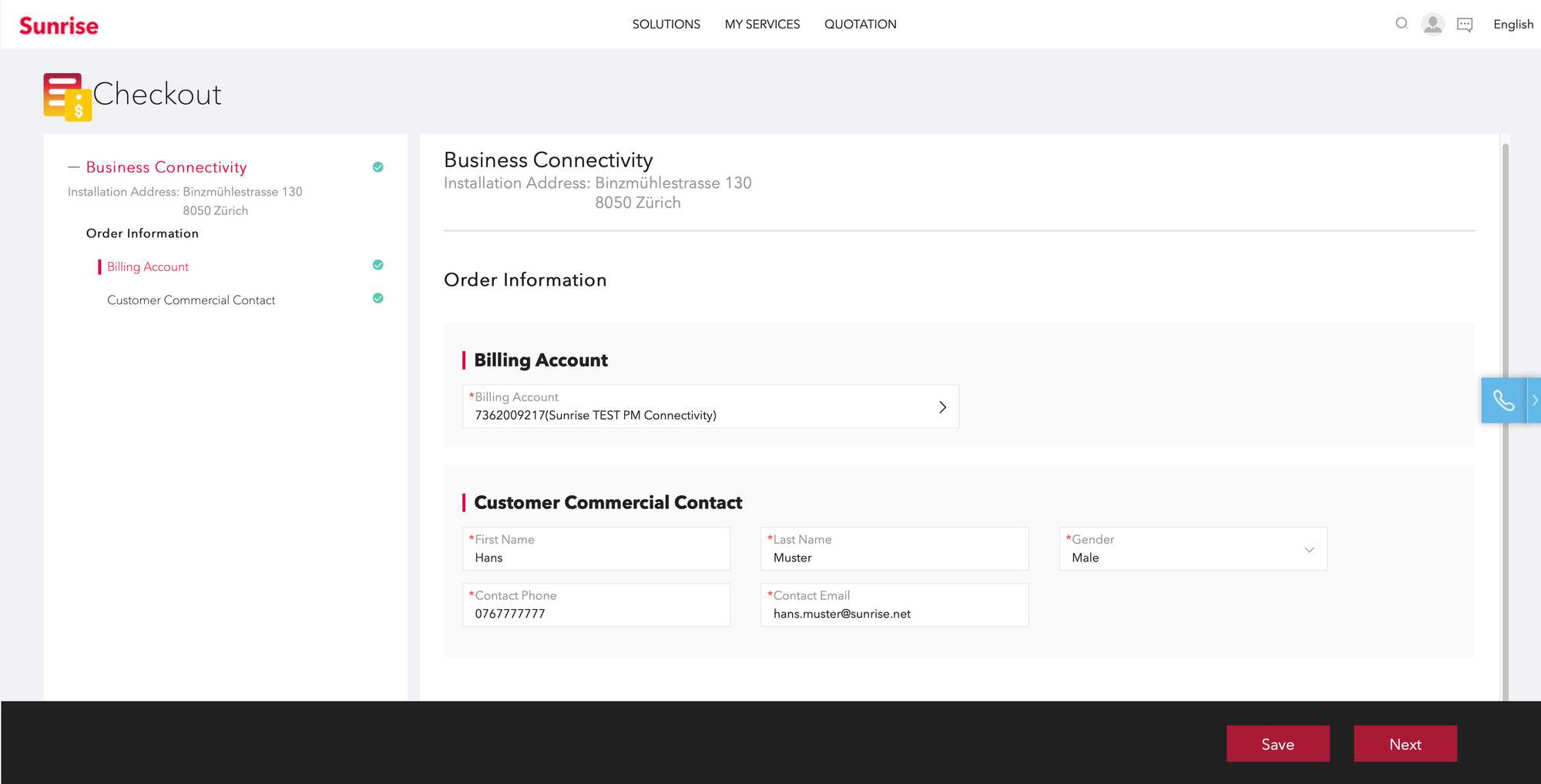The image size is (1541, 784).
Task: Open the QUOTATION menu
Action: (x=860, y=25)
